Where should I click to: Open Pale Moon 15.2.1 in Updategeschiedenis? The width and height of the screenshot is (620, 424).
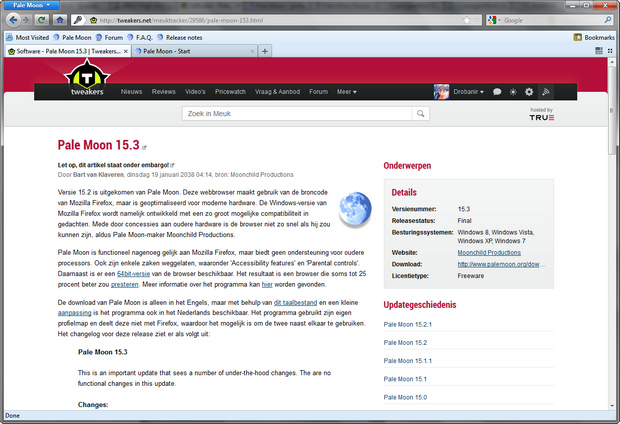[x=407, y=324]
